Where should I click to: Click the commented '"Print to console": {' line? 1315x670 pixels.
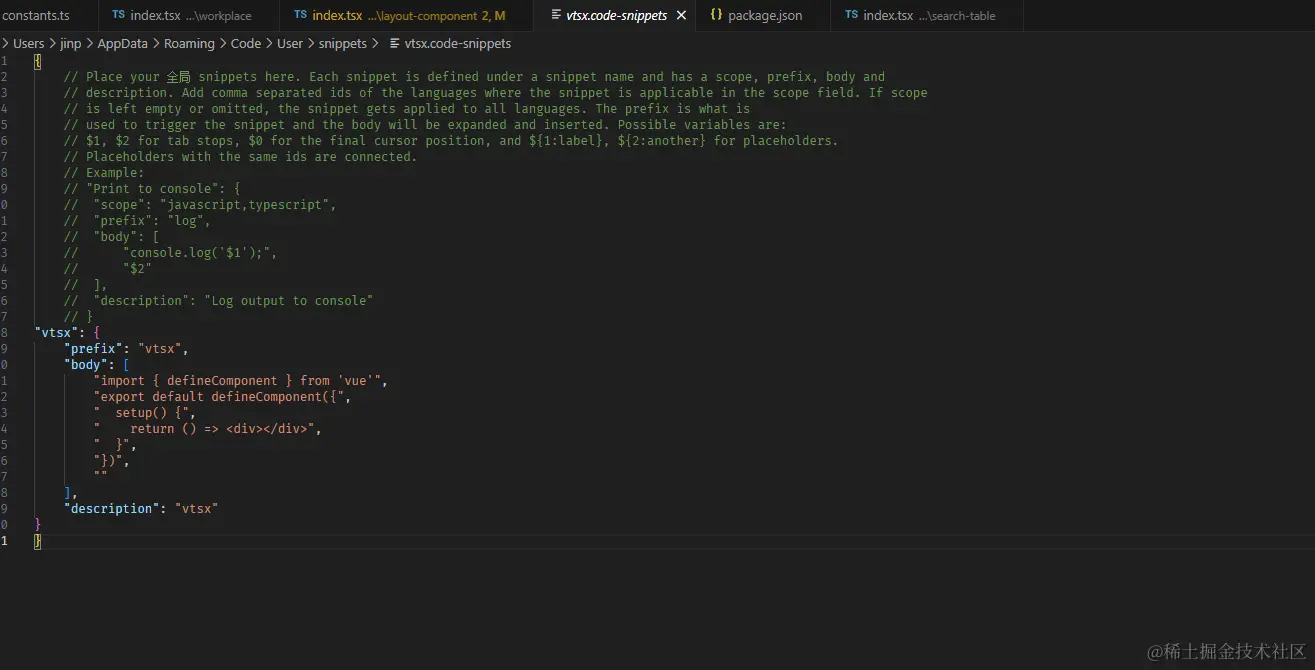point(152,189)
